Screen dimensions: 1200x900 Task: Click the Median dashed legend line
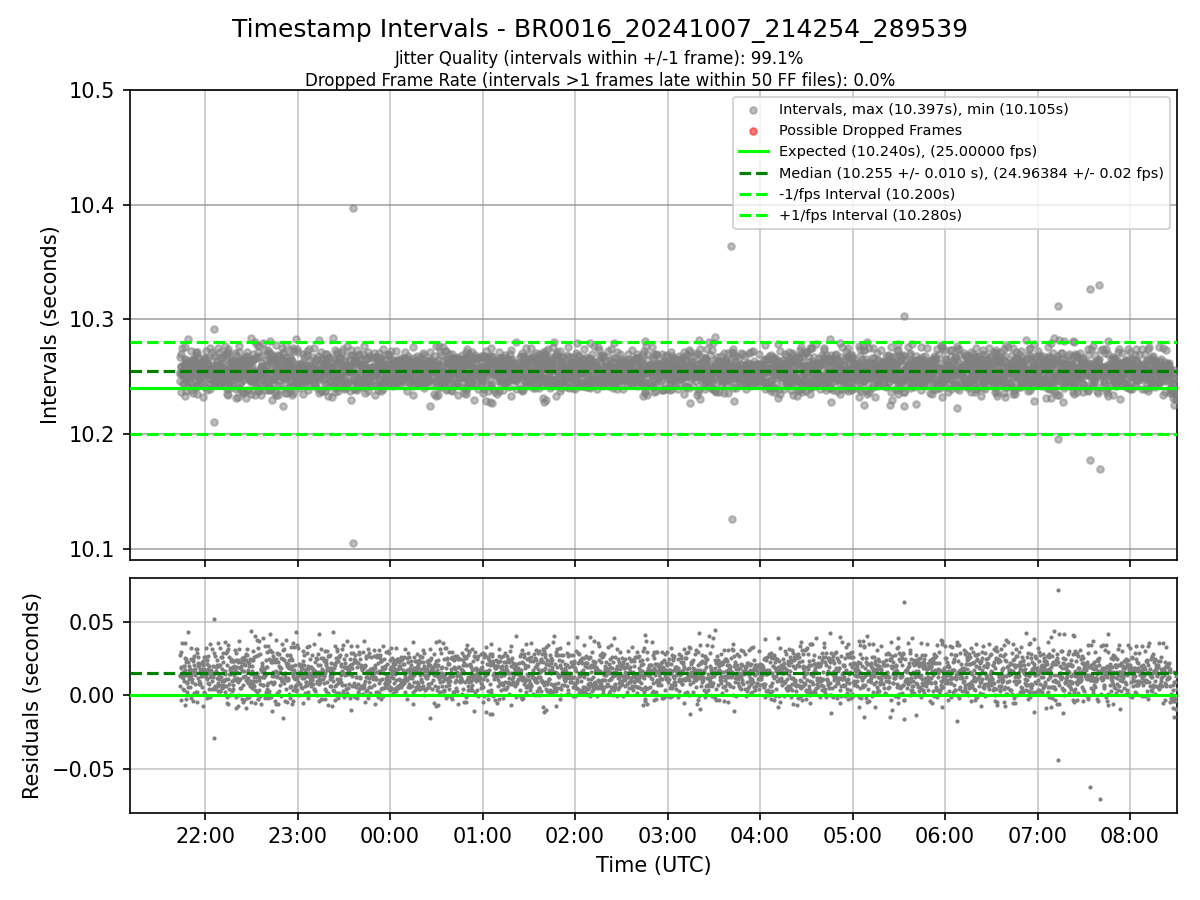753,172
